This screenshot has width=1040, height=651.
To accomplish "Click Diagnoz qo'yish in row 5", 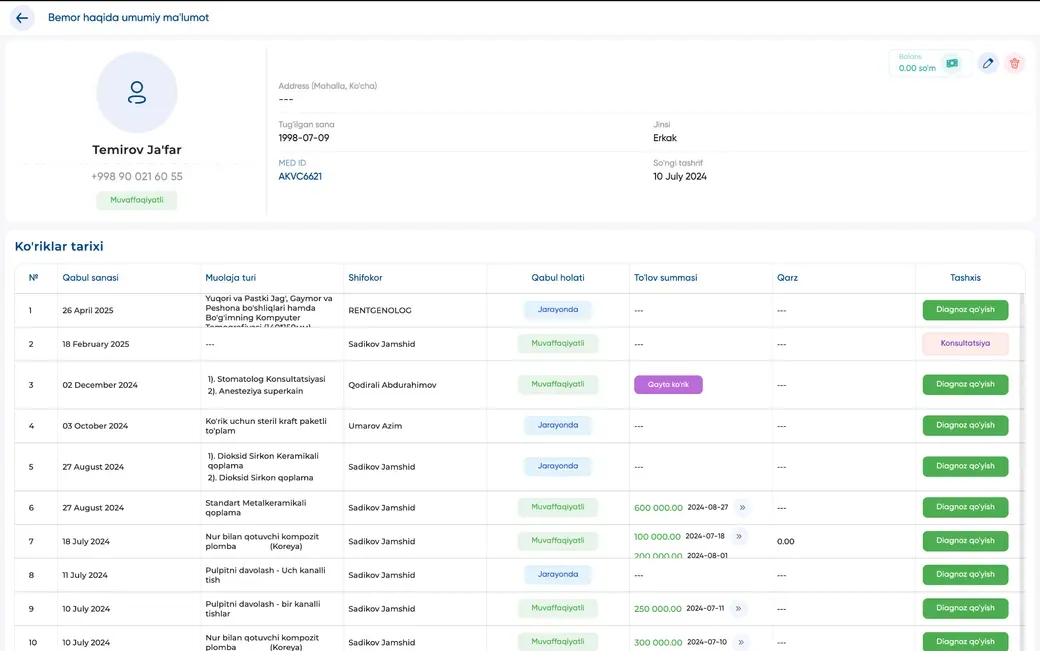I will point(965,466).
